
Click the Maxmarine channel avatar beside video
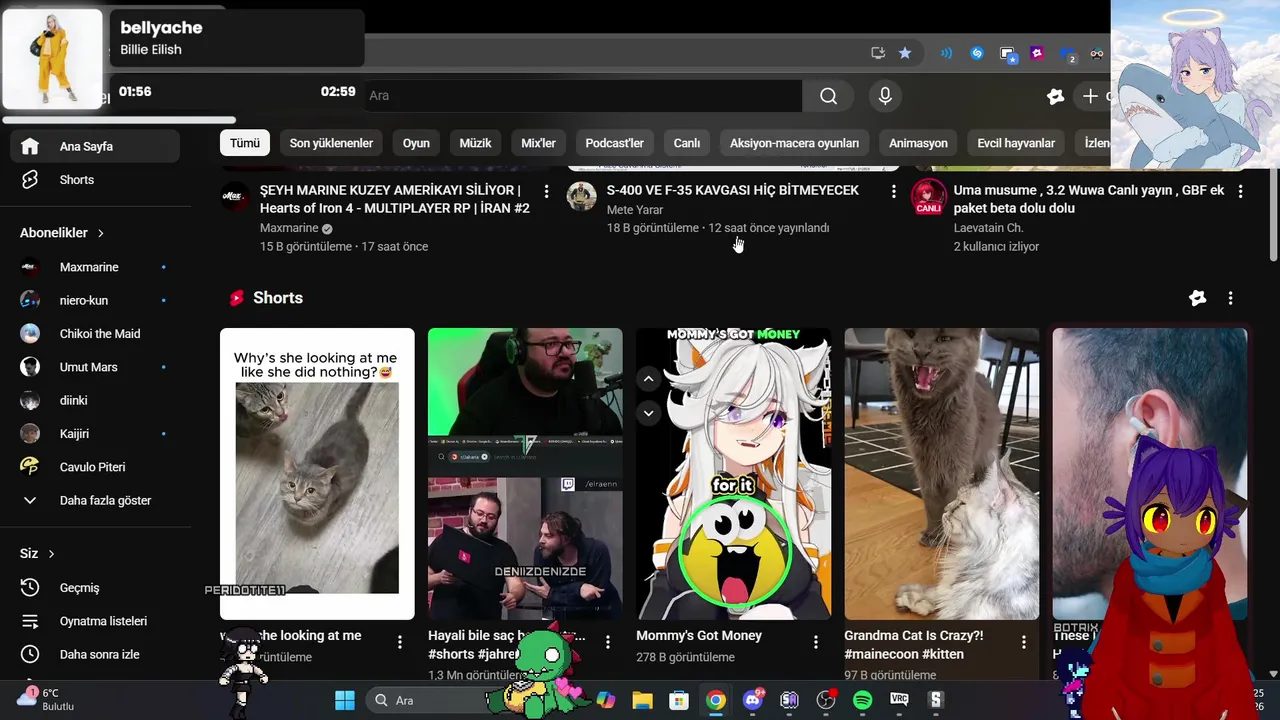235,196
